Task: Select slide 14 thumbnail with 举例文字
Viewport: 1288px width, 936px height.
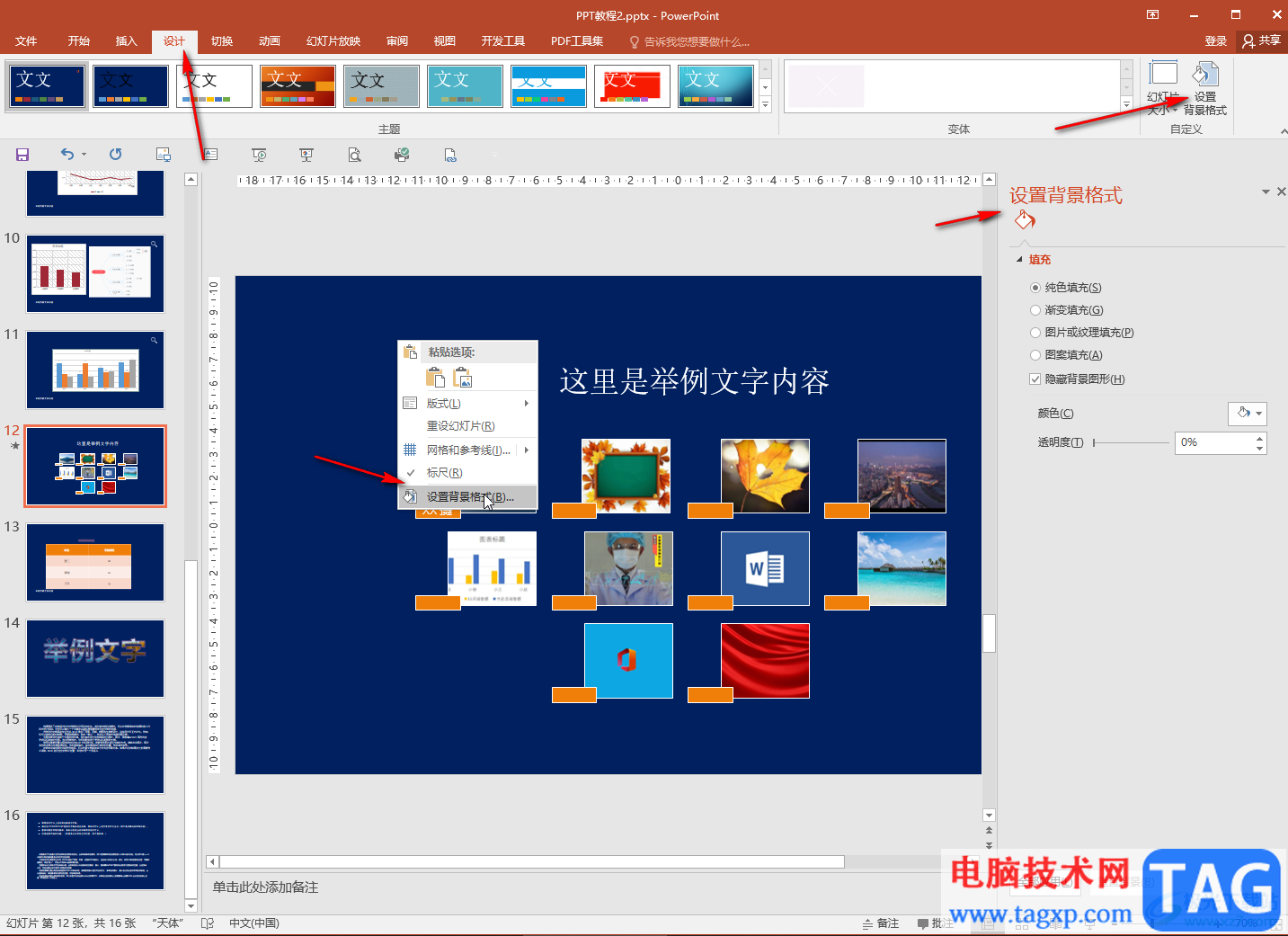Action: [95, 658]
